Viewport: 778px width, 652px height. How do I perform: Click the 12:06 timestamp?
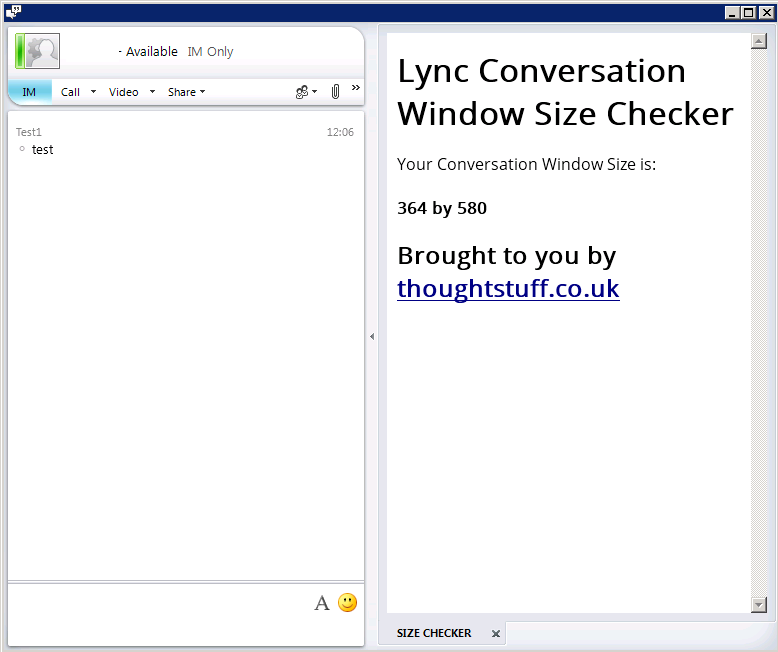[x=340, y=132]
